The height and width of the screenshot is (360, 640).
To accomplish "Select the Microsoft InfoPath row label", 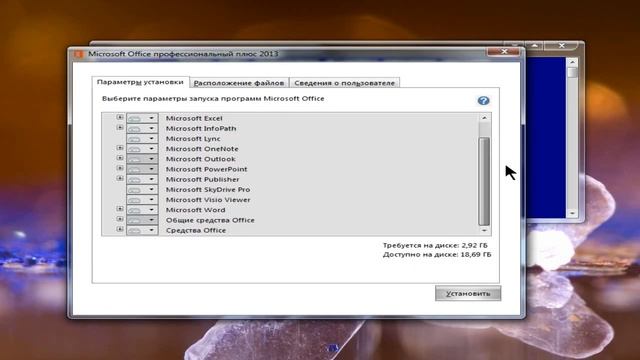I will click(201, 128).
